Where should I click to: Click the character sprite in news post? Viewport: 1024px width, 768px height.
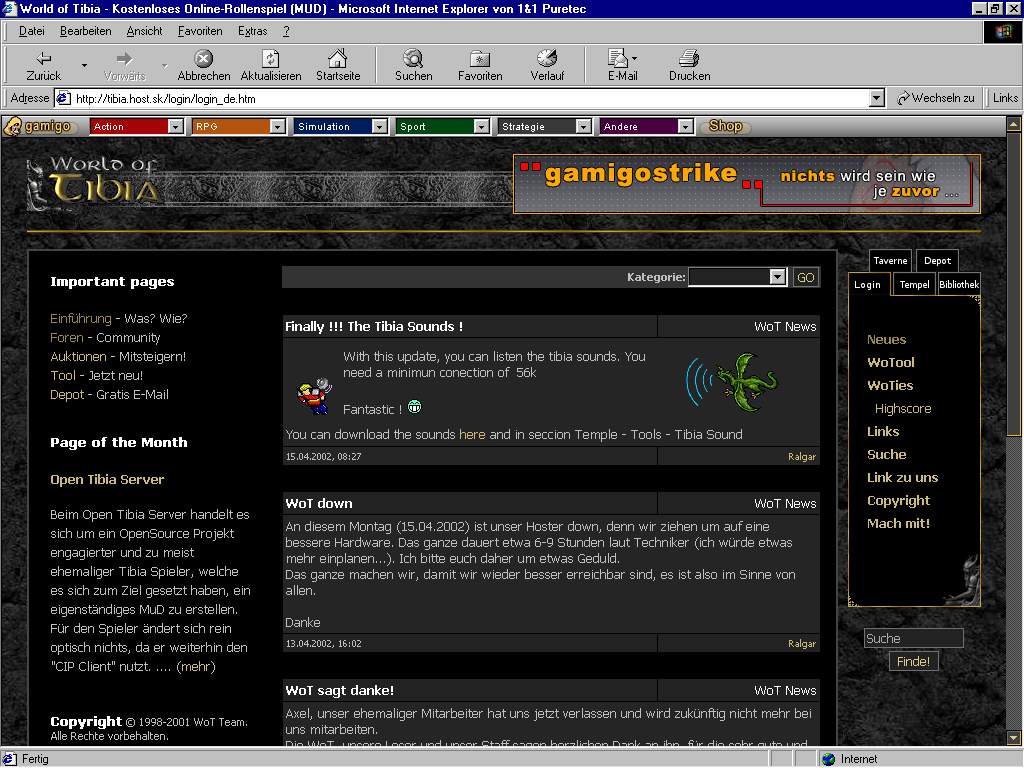[314, 396]
